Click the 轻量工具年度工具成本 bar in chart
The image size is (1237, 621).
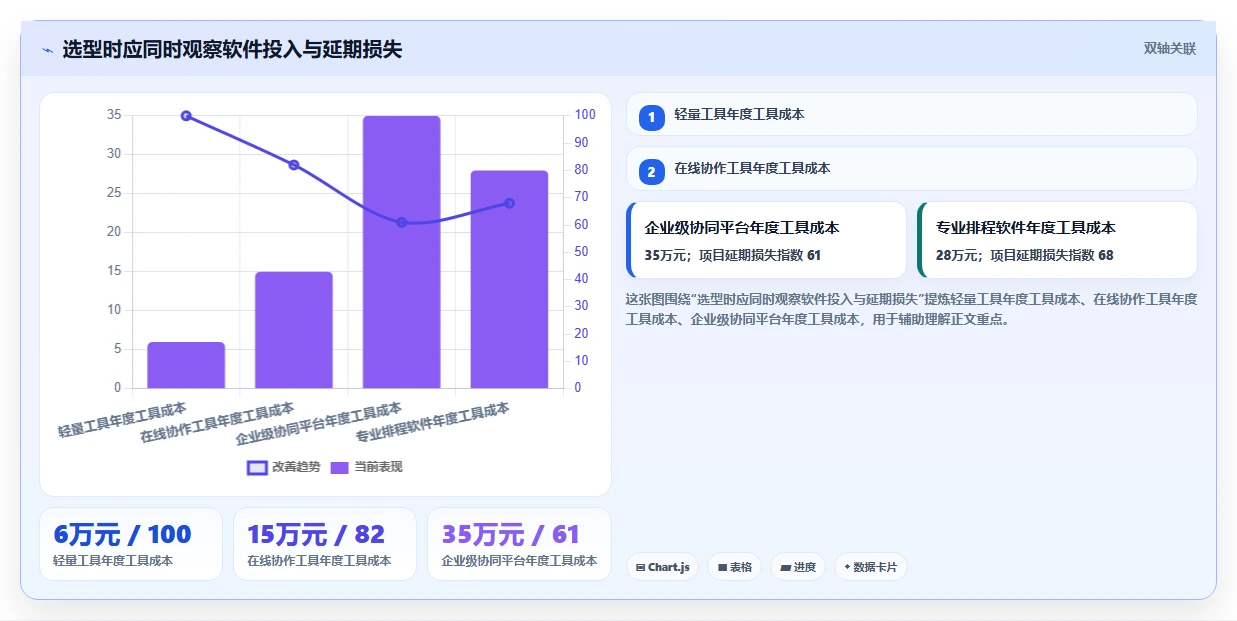(x=186, y=365)
